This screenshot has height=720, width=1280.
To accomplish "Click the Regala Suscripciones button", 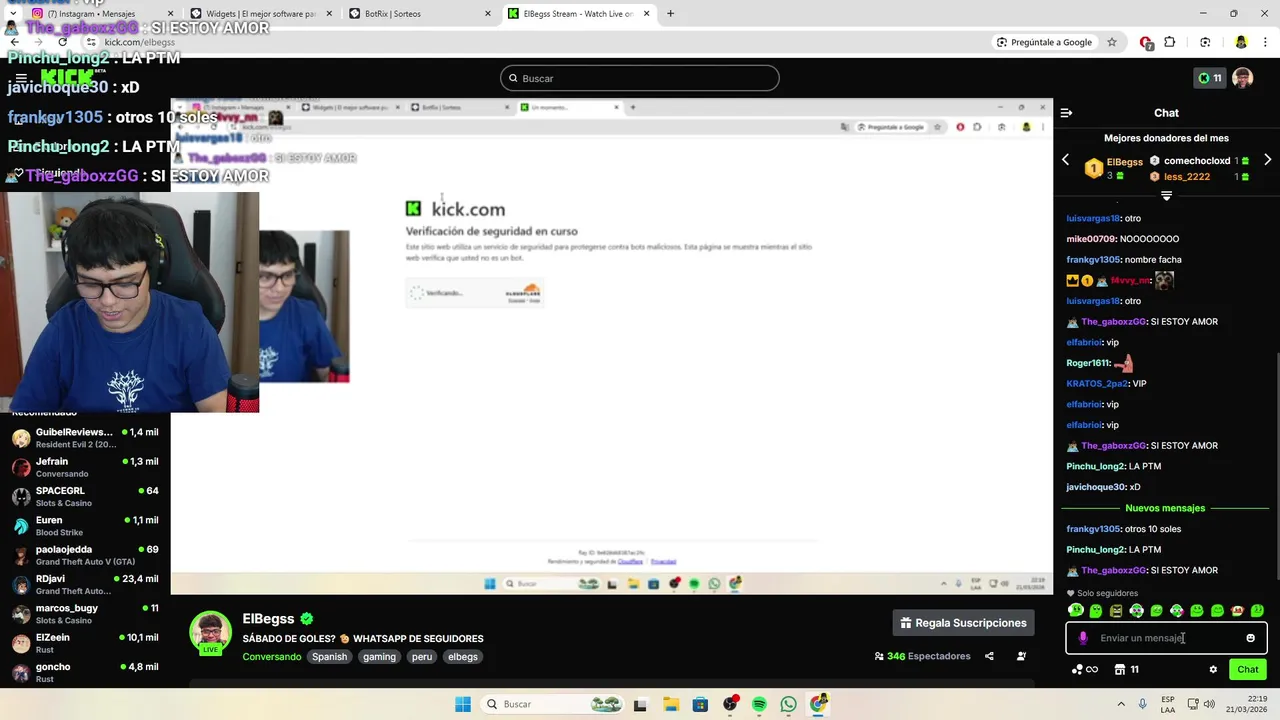I will coord(964,623).
